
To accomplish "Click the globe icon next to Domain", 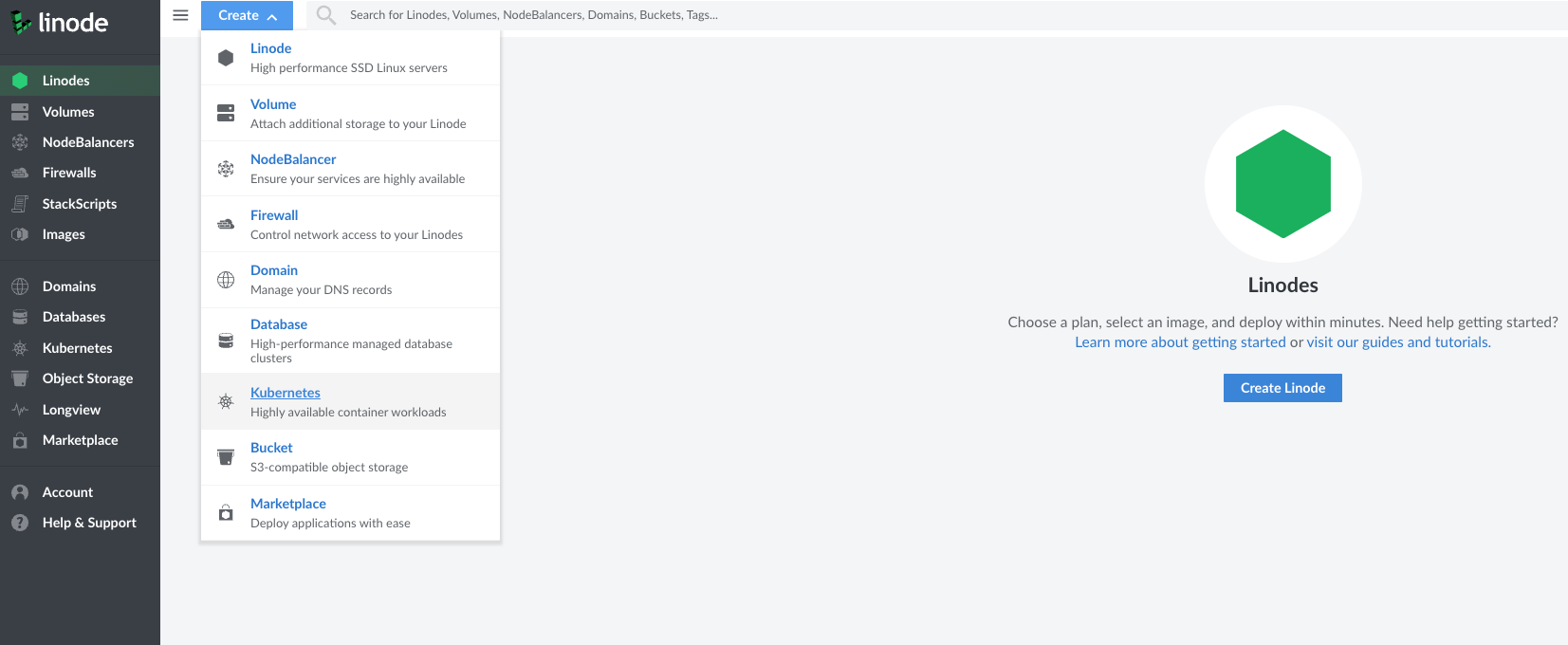I will (x=226, y=280).
